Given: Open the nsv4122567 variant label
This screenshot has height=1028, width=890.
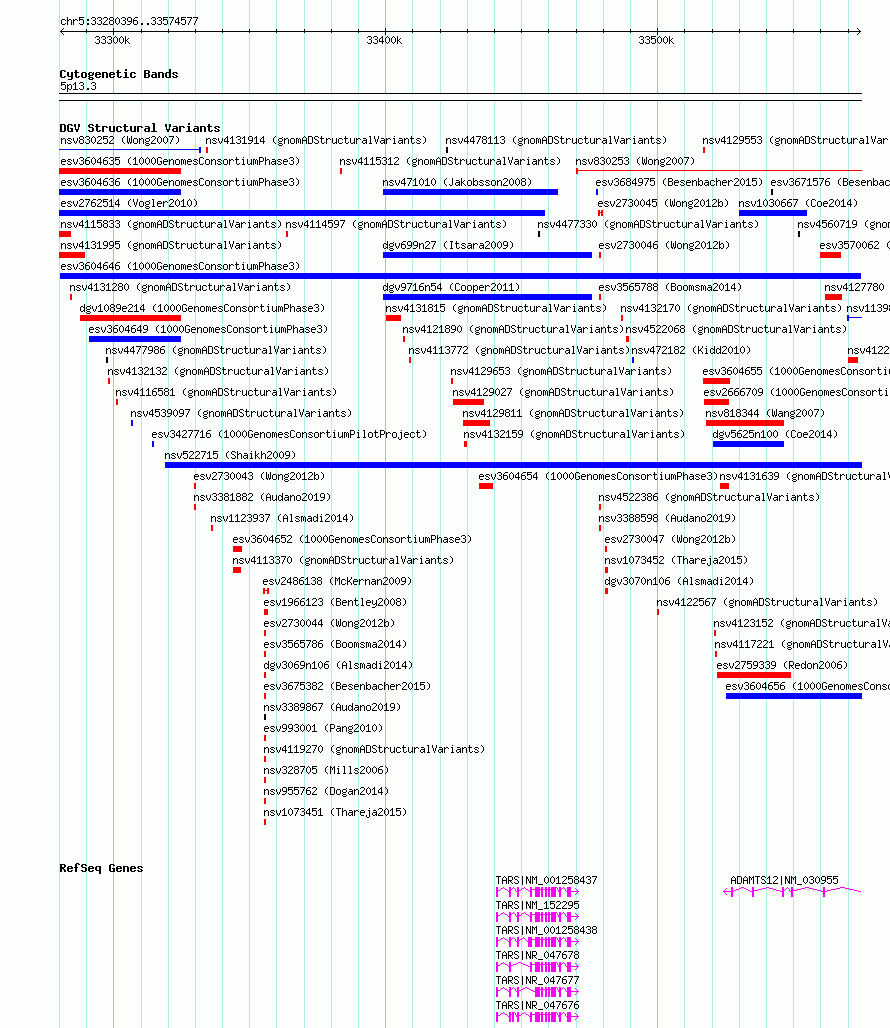Looking at the screenshot, I should (767, 602).
